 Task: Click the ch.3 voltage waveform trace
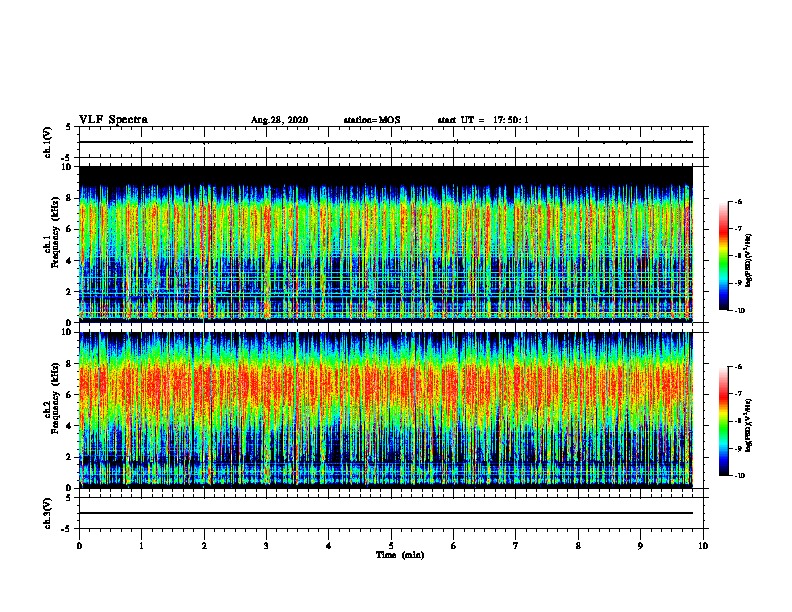pos(386,513)
